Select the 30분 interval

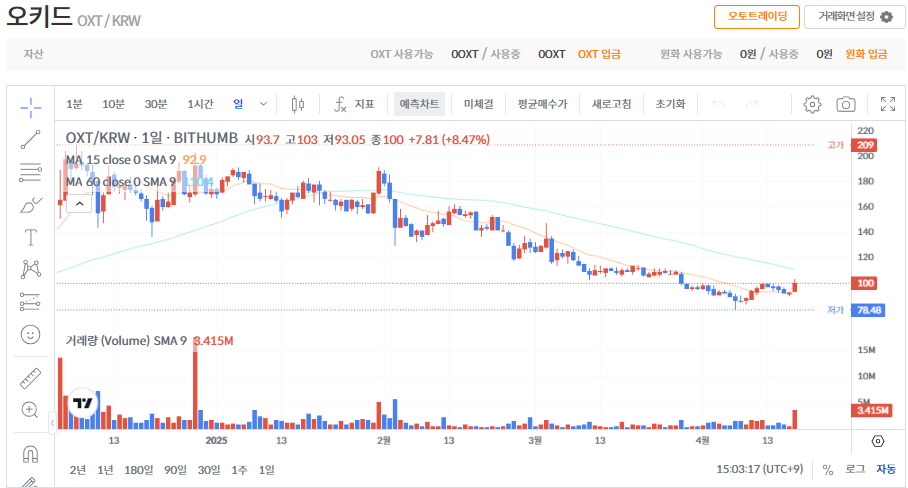click(156, 104)
